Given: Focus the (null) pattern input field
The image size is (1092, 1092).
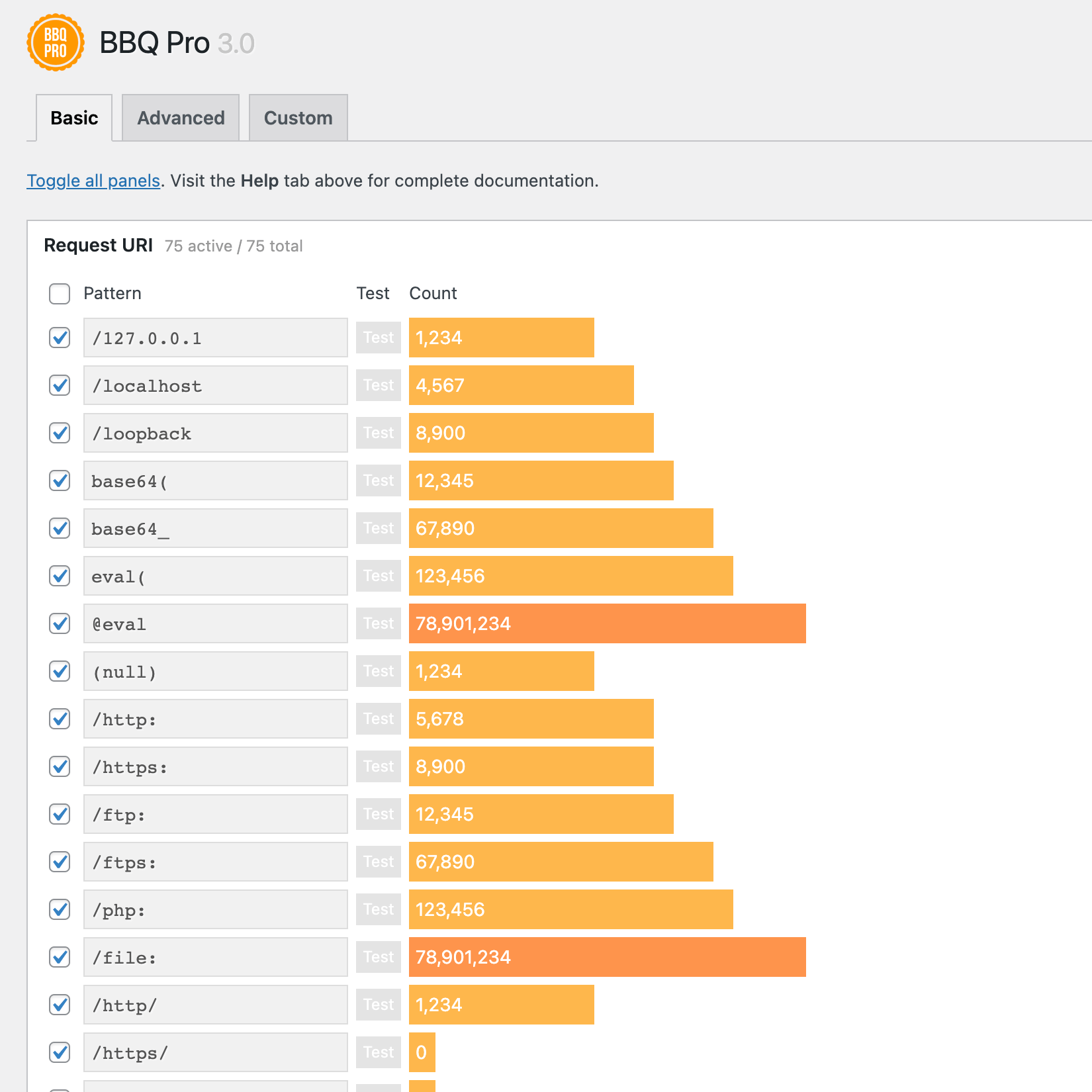Looking at the screenshot, I should (x=215, y=671).
